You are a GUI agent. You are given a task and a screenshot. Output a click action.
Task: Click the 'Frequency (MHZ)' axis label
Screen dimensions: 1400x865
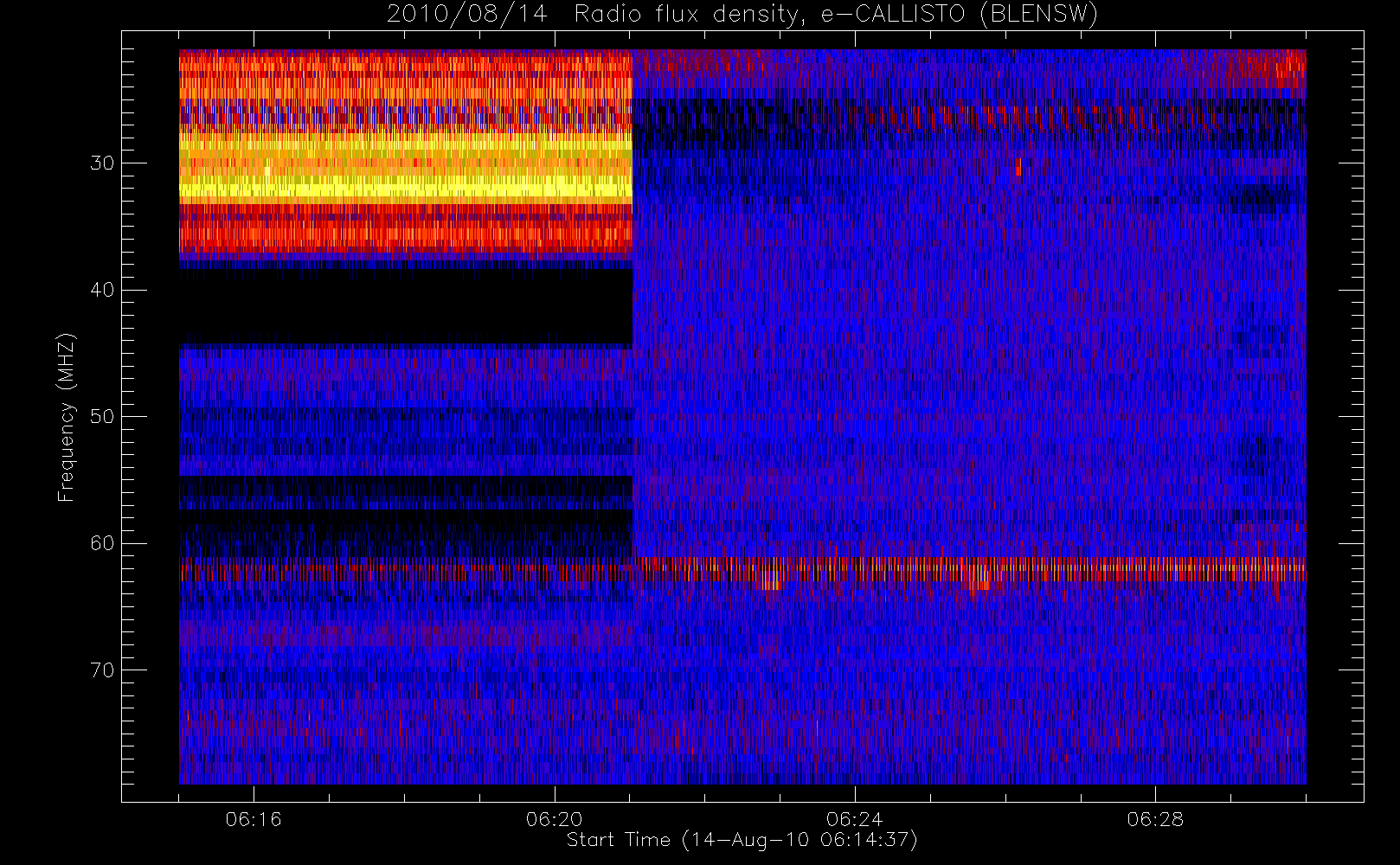[x=67, y=417]
